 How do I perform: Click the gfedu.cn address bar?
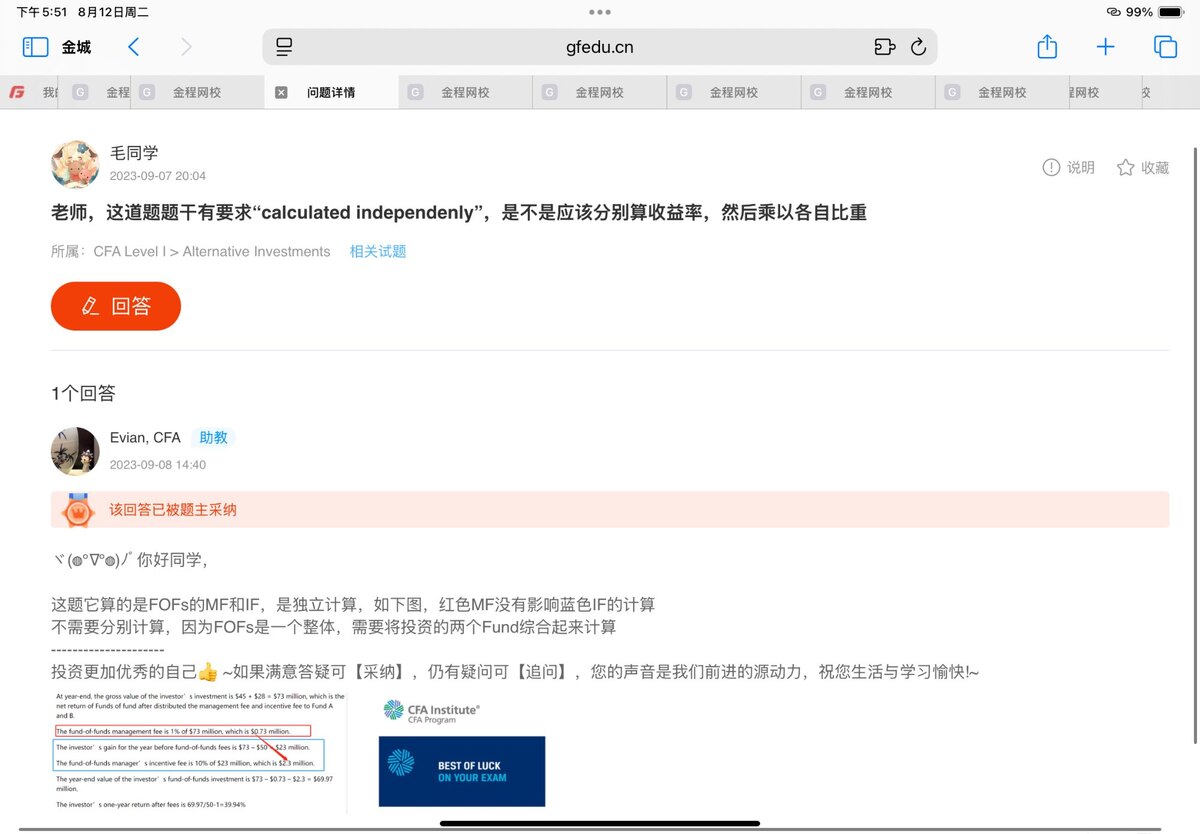pos(600,47)
